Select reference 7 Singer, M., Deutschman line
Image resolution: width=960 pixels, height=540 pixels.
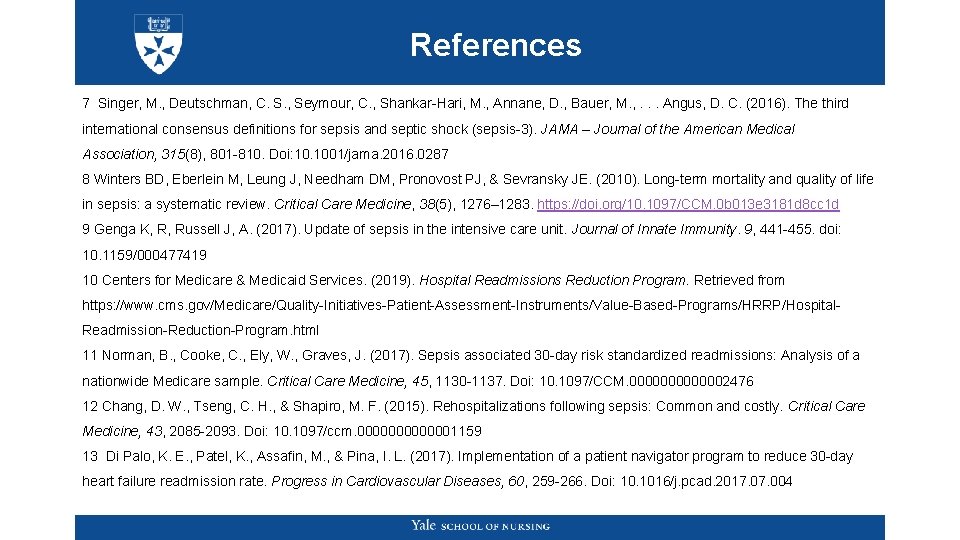pyautogui.click(x=465, y=103)
